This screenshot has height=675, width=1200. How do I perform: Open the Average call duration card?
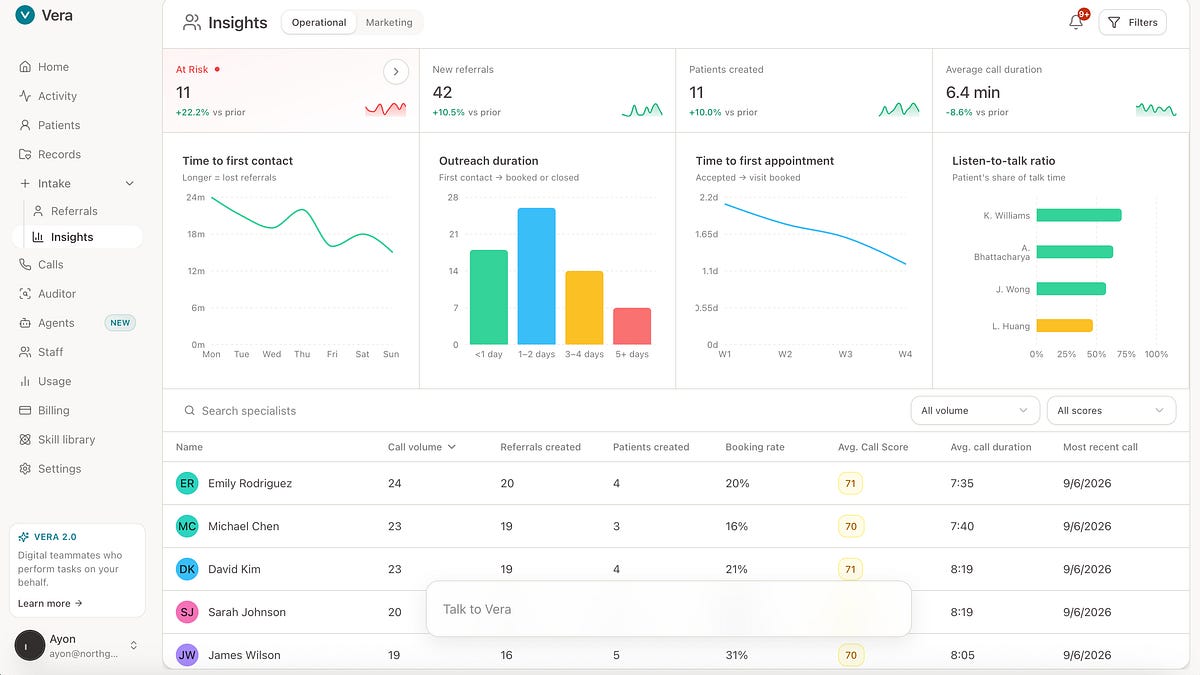1061,90
